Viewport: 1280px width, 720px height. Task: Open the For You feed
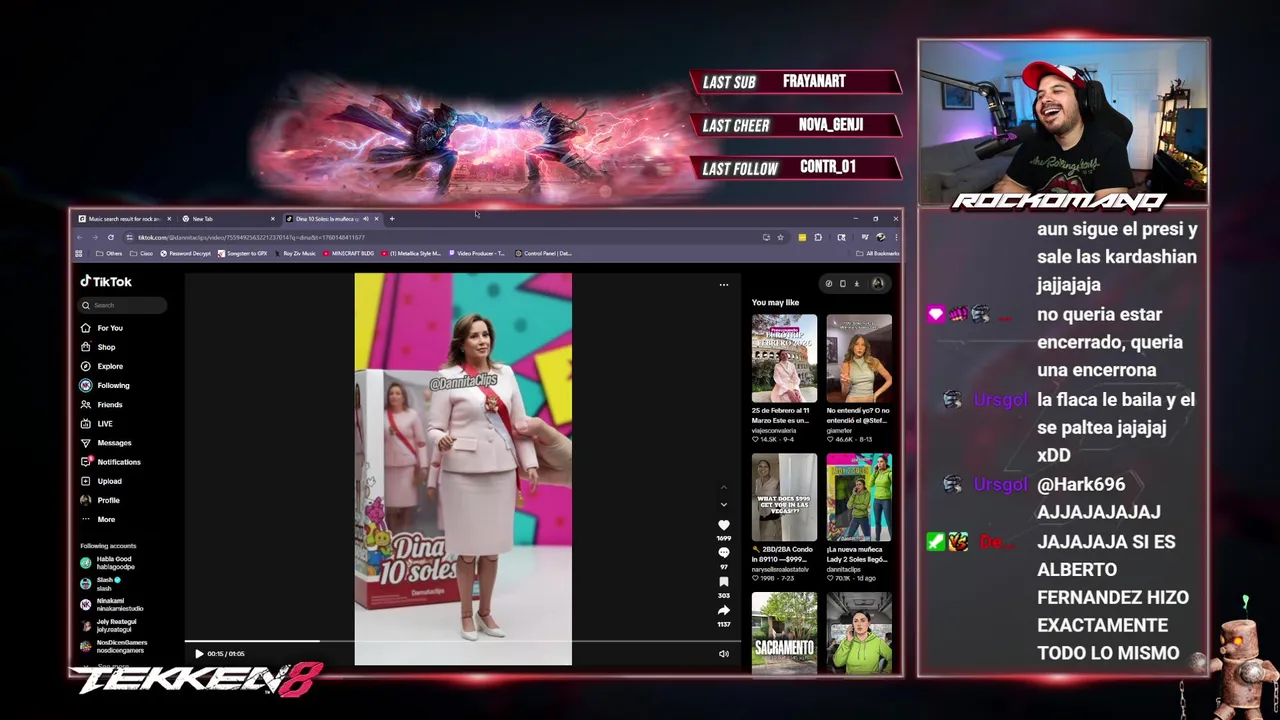point(103,328)
